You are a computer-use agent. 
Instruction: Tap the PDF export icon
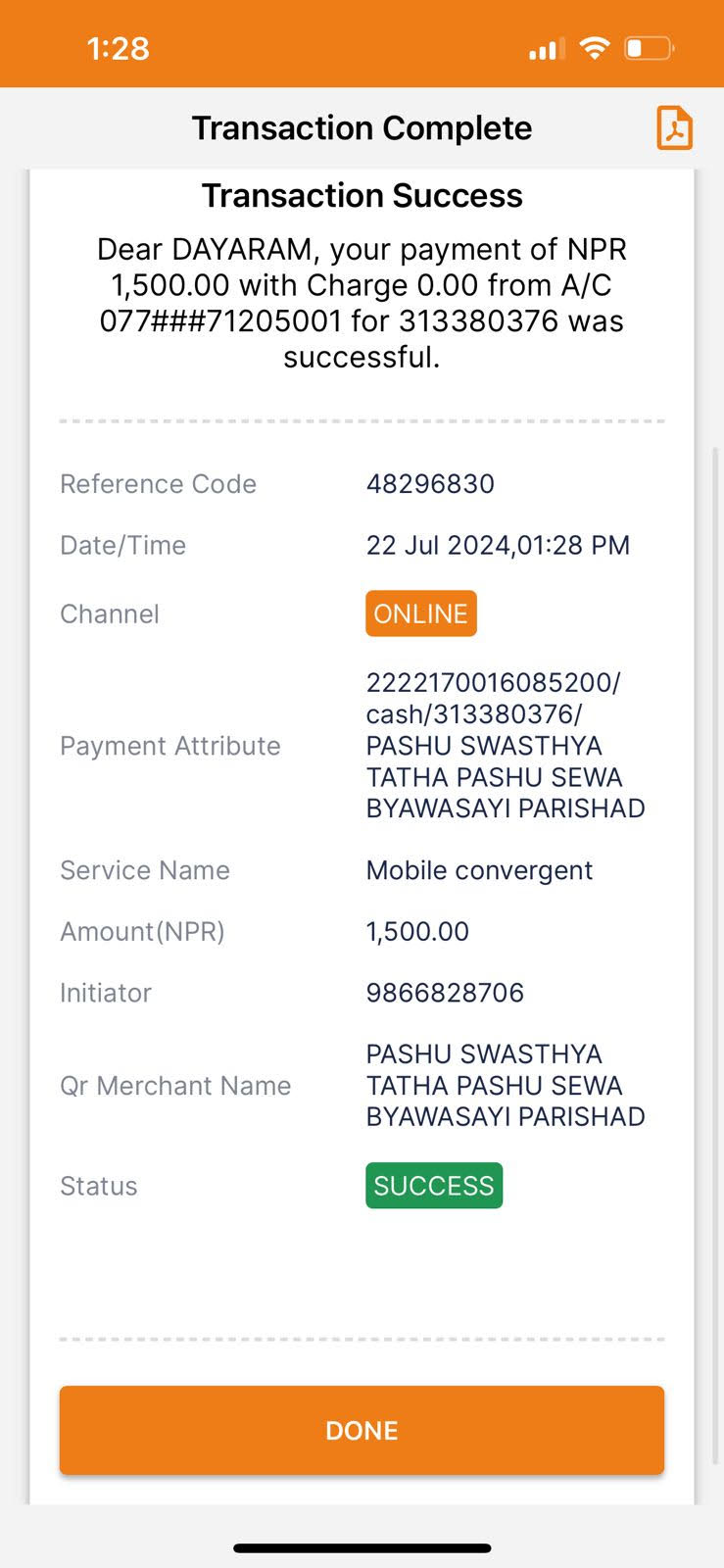click(x=674, y=128)
